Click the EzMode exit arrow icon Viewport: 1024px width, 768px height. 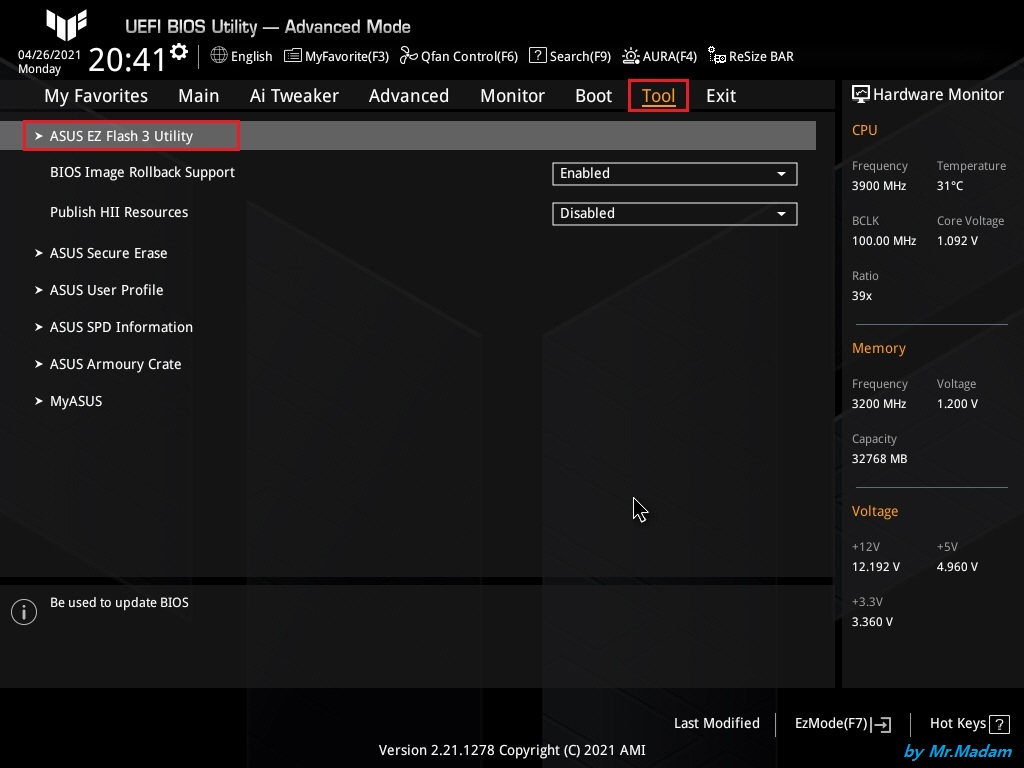click(881, 724)
